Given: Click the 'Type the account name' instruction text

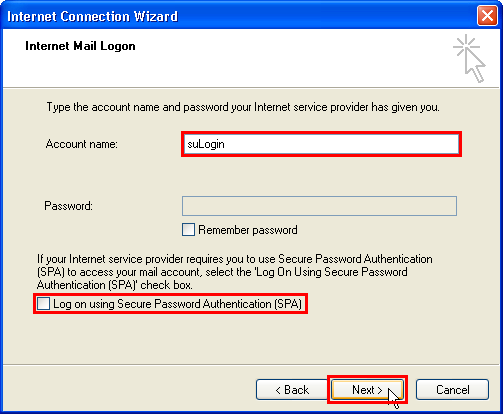Looking at the screenshot, I should pyautogui.click(x=243, y=107).
